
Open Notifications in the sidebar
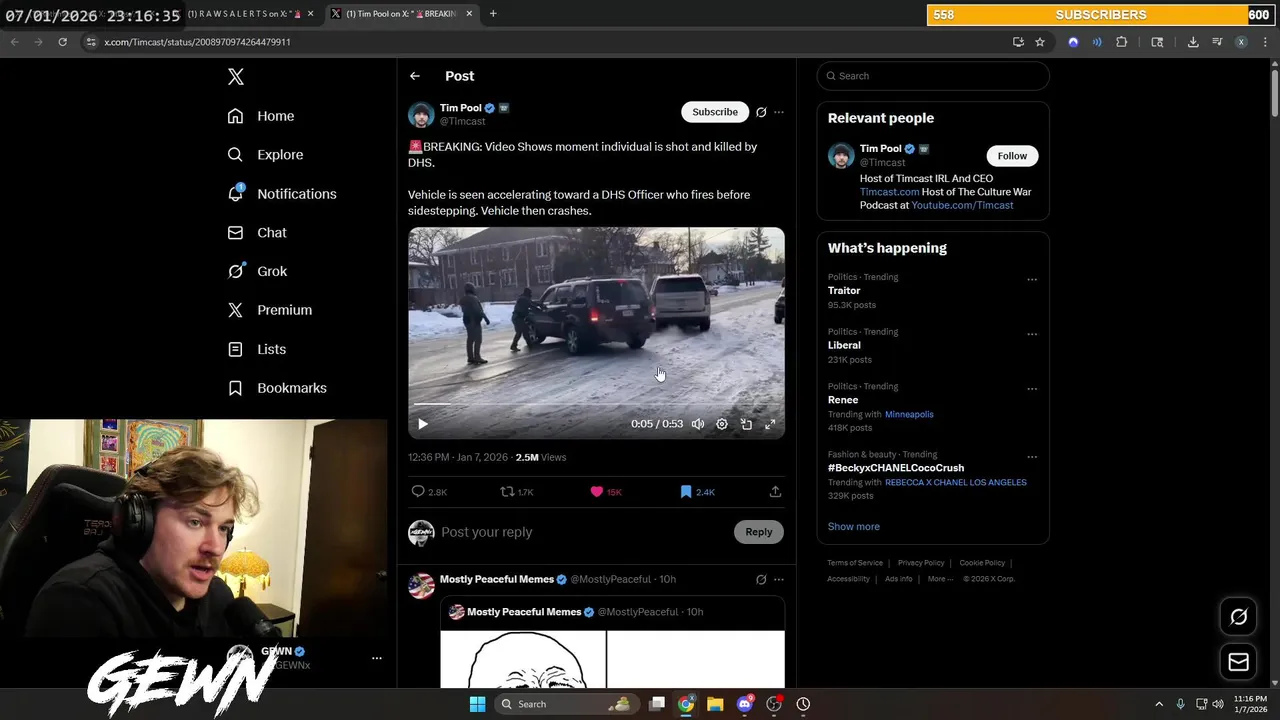[x=282, y=194]
